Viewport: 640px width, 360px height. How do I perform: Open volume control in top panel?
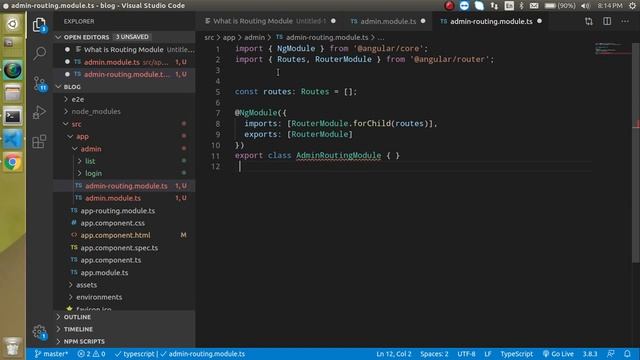[586, 6]
